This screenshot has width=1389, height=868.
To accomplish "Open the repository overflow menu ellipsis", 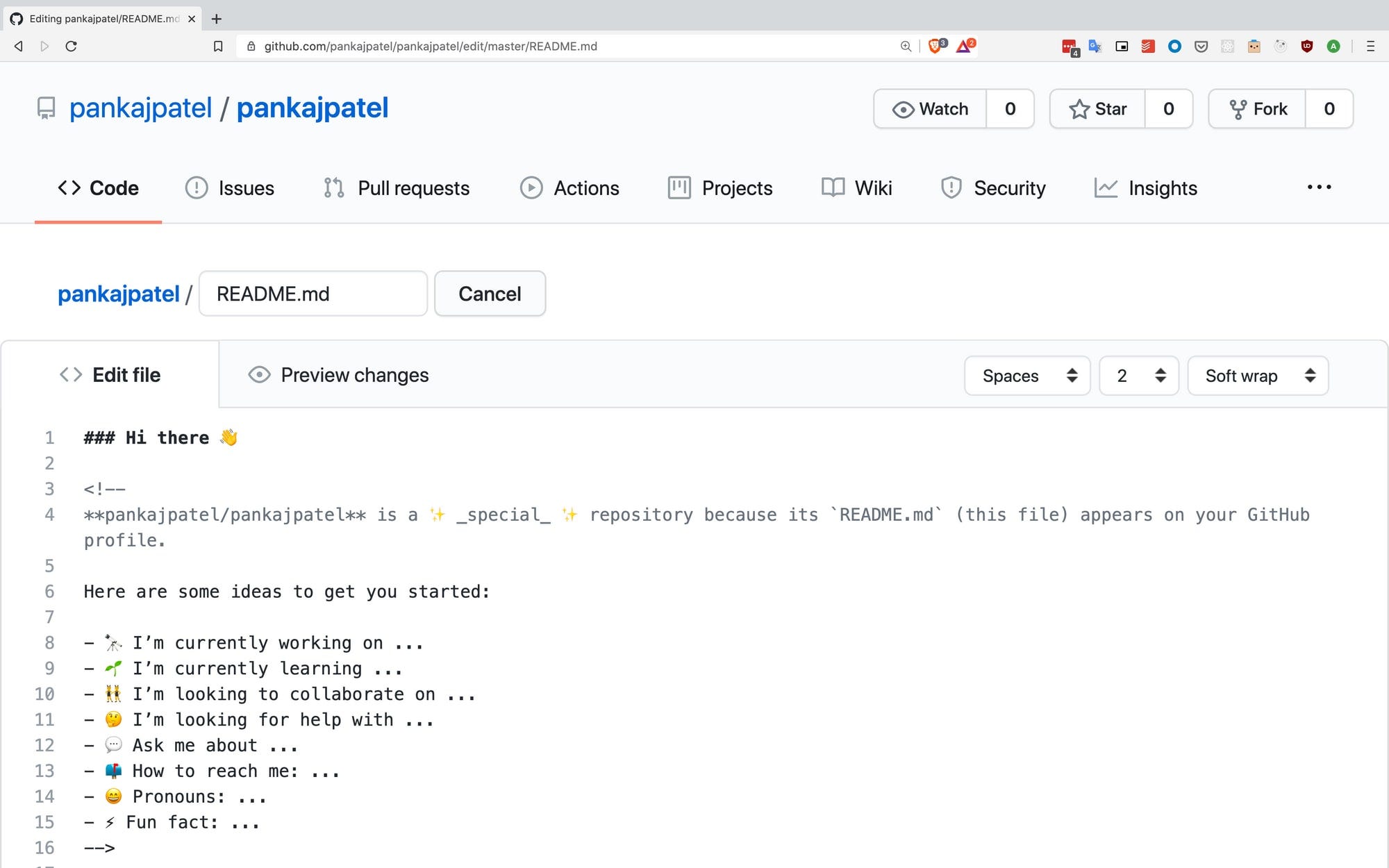I will (x=1319, y=187).
